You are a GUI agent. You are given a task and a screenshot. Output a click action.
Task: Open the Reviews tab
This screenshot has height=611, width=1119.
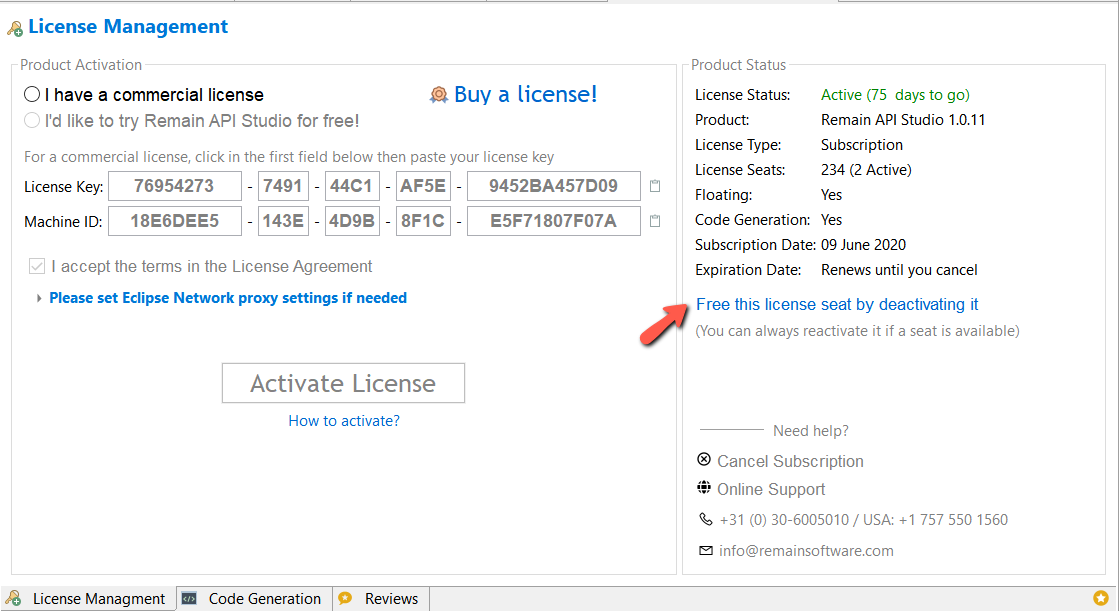(380, 598)
